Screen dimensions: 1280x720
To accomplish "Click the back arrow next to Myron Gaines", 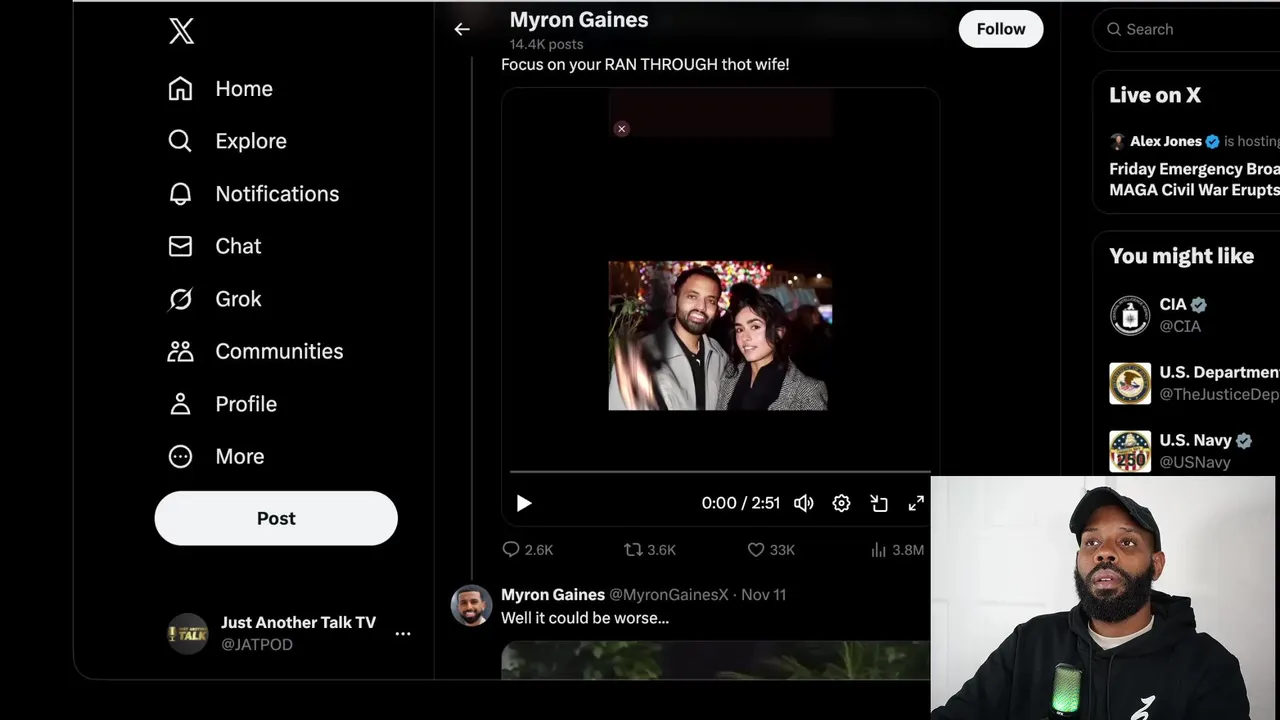I will pyautogui.click(x=462, y=30).
